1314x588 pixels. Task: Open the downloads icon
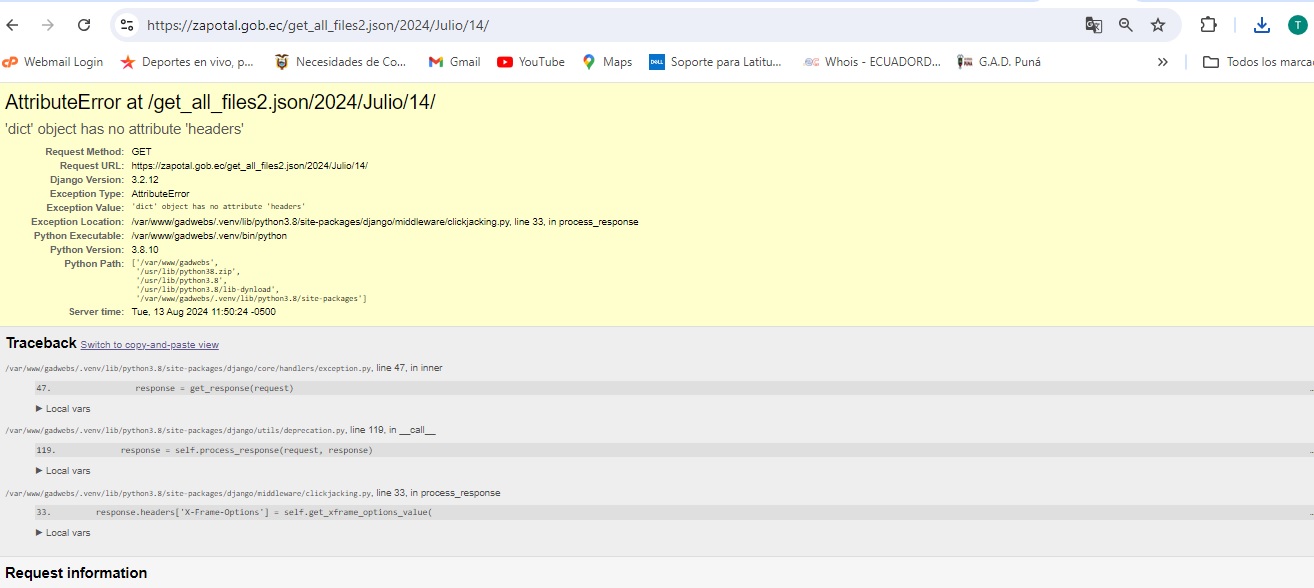pyautogui.click(x=1261, y=25)
